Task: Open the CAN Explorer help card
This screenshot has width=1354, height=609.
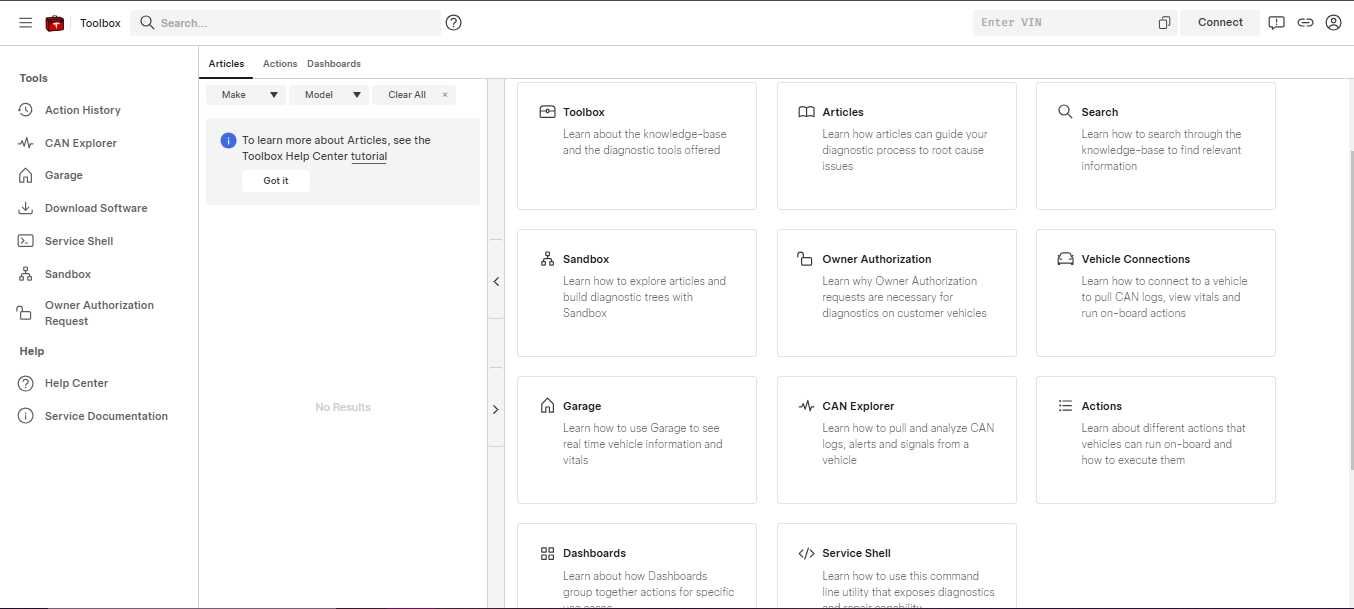Action: (897, 440)
